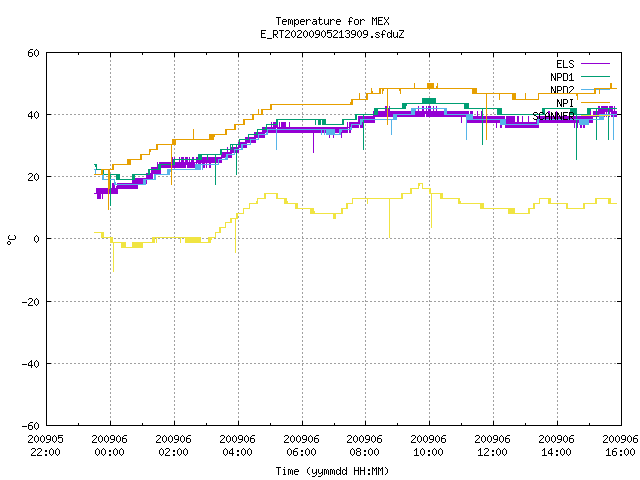The width and height of the screenshot is (640, 480).
Task: Click the yellow SCANNER spike down to 0 near 08:45
Action: (389, 218)
